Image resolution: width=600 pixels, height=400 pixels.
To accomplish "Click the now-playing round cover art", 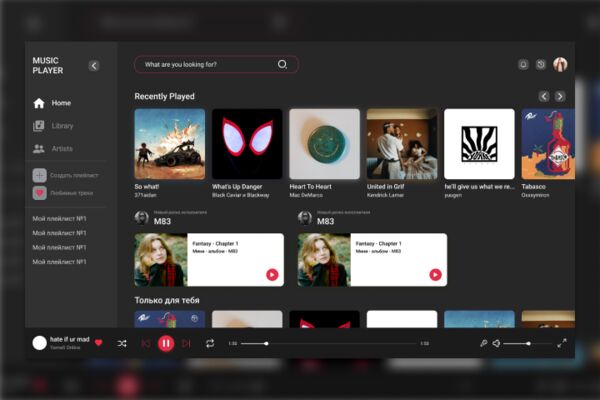I will click(x=39, y=343).
